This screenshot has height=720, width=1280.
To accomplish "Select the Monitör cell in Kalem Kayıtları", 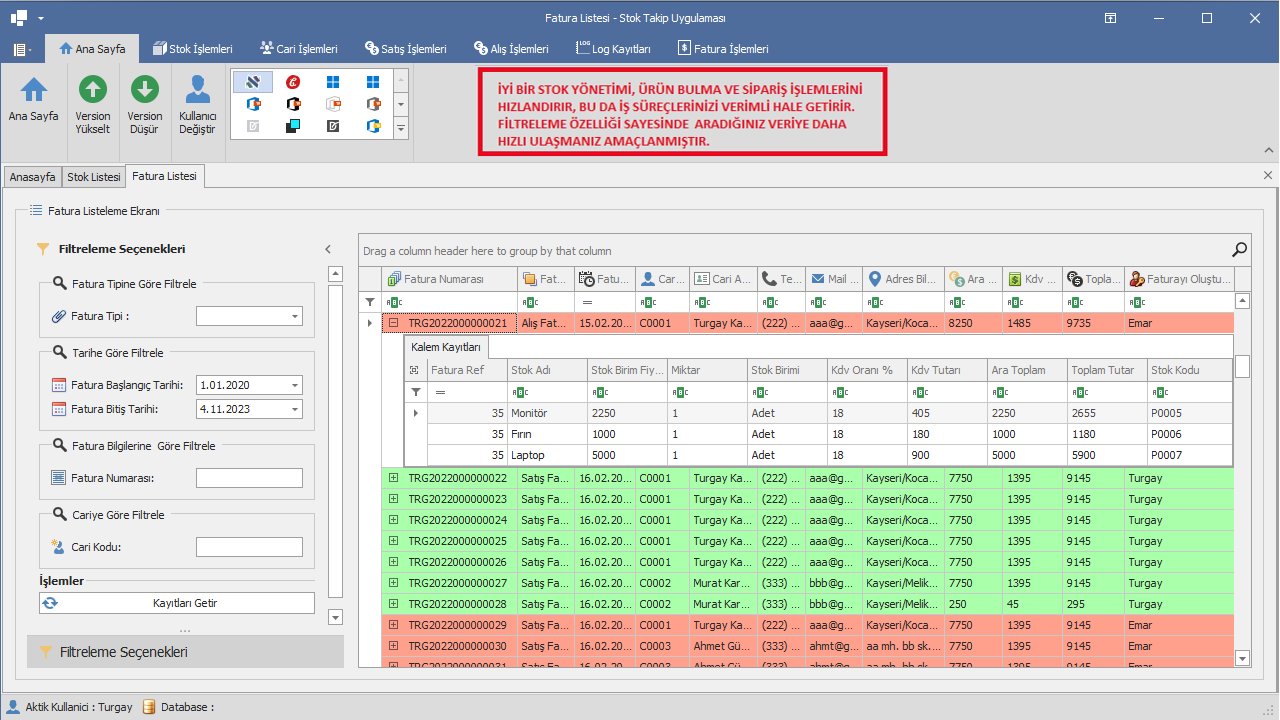I will tap(547, 413).
